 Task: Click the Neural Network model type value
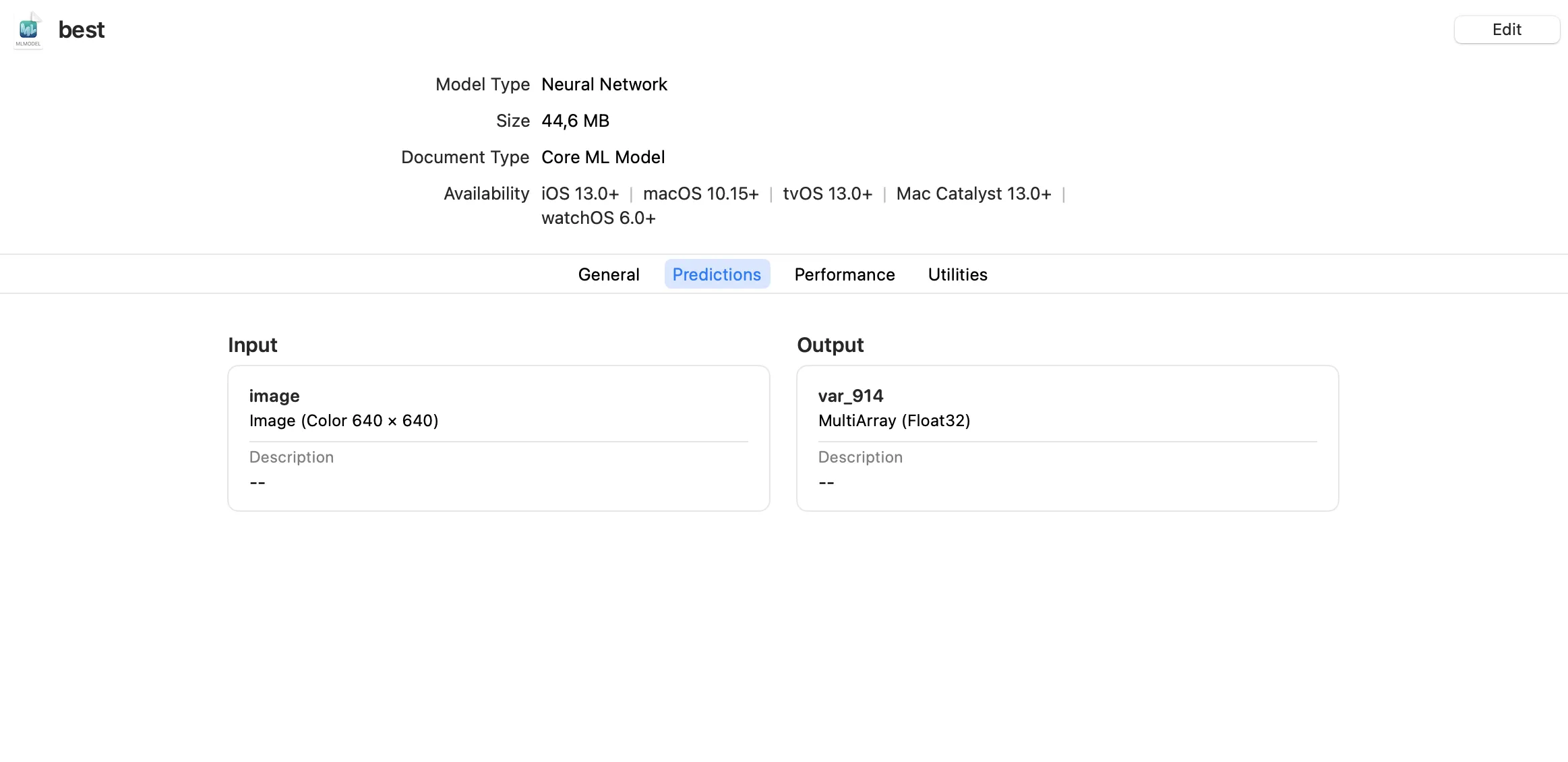tap(604, 84)
